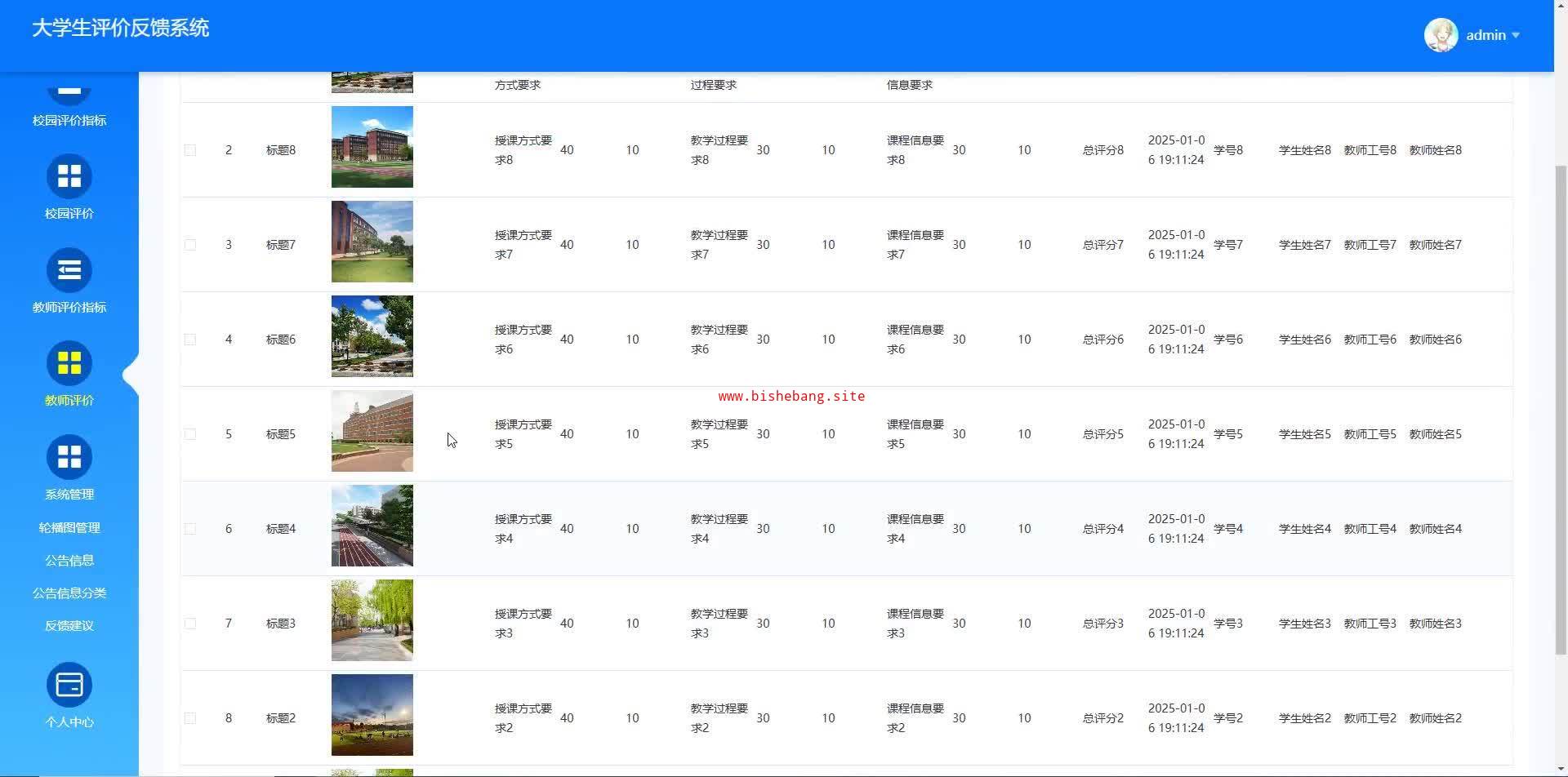The width and height of the screenshot is (1568, 777).
Task: Open the campus photo for 标题8
Action: (372, 147)
